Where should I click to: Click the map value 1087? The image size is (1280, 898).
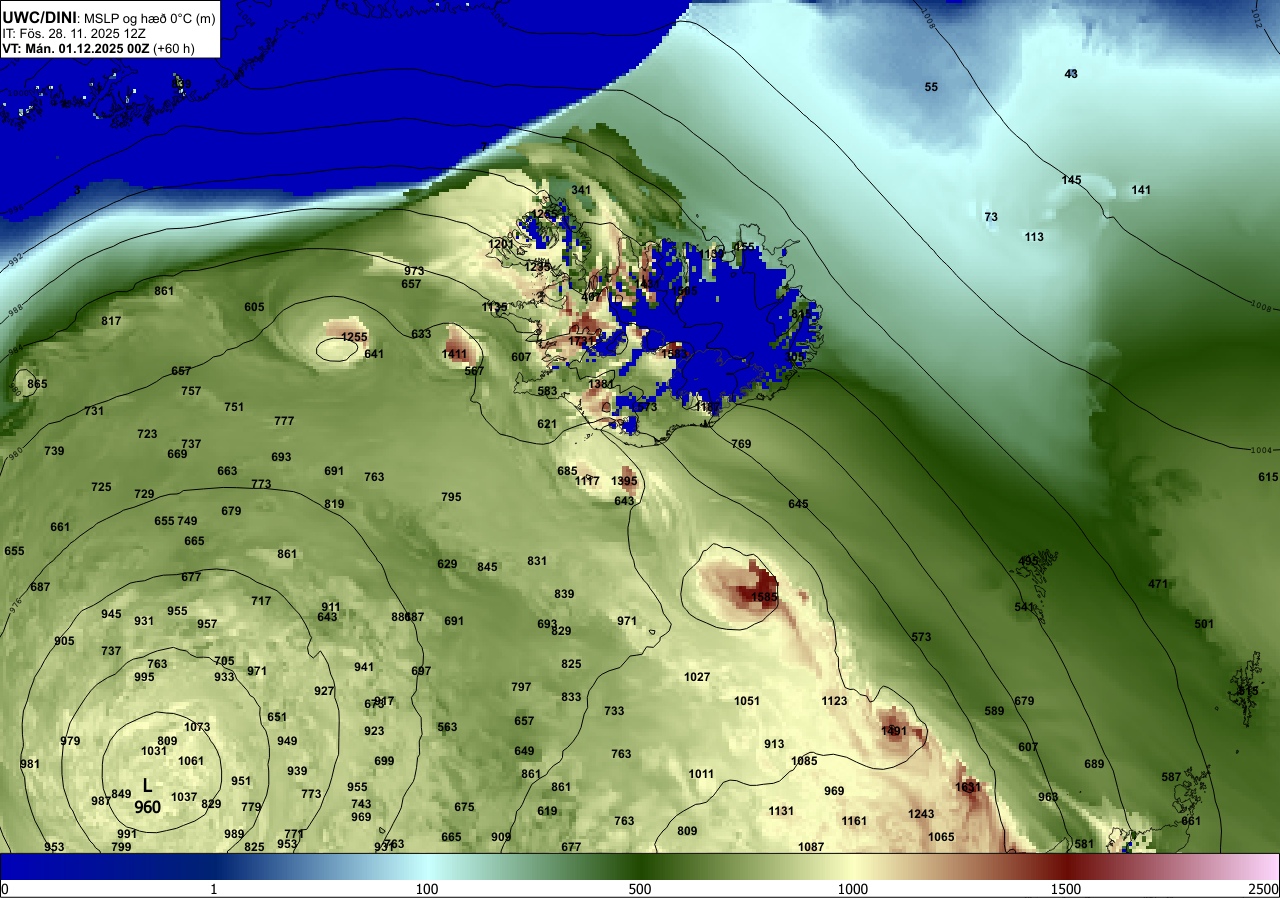point(811,847)
